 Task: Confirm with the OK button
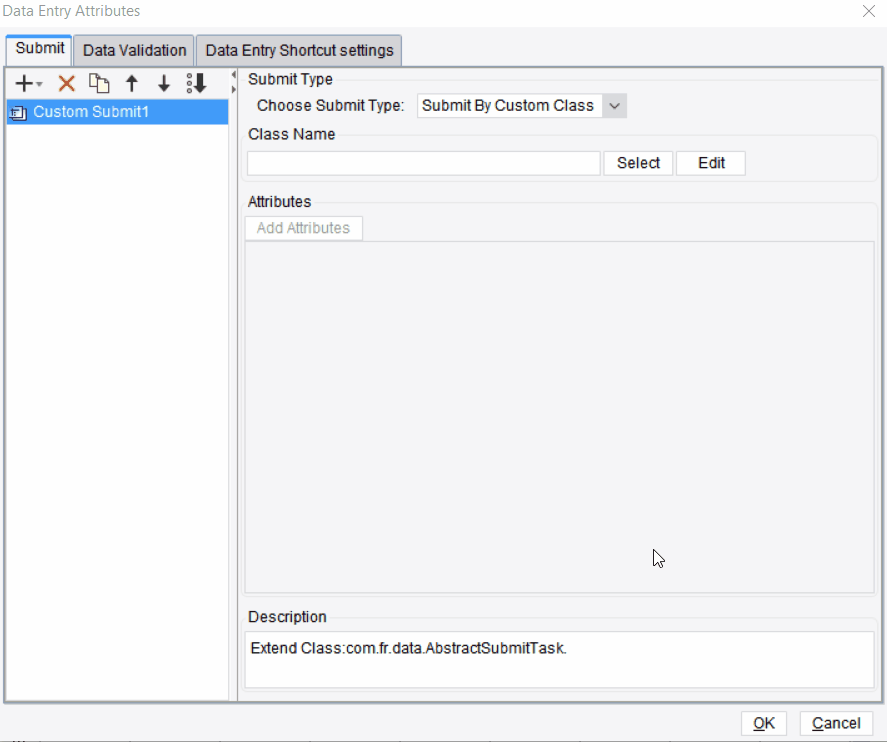tap(764, 723)
